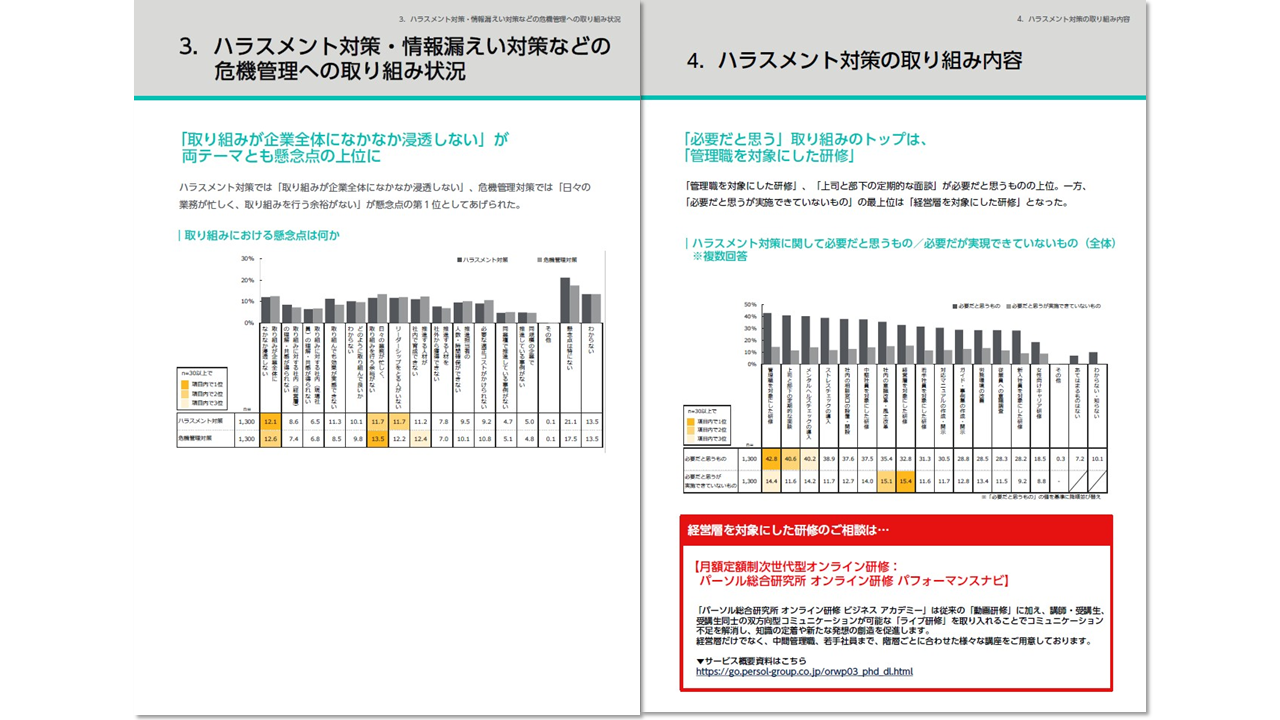Click the highlighted cell 15.1
1280x720 pixels.
887,481
